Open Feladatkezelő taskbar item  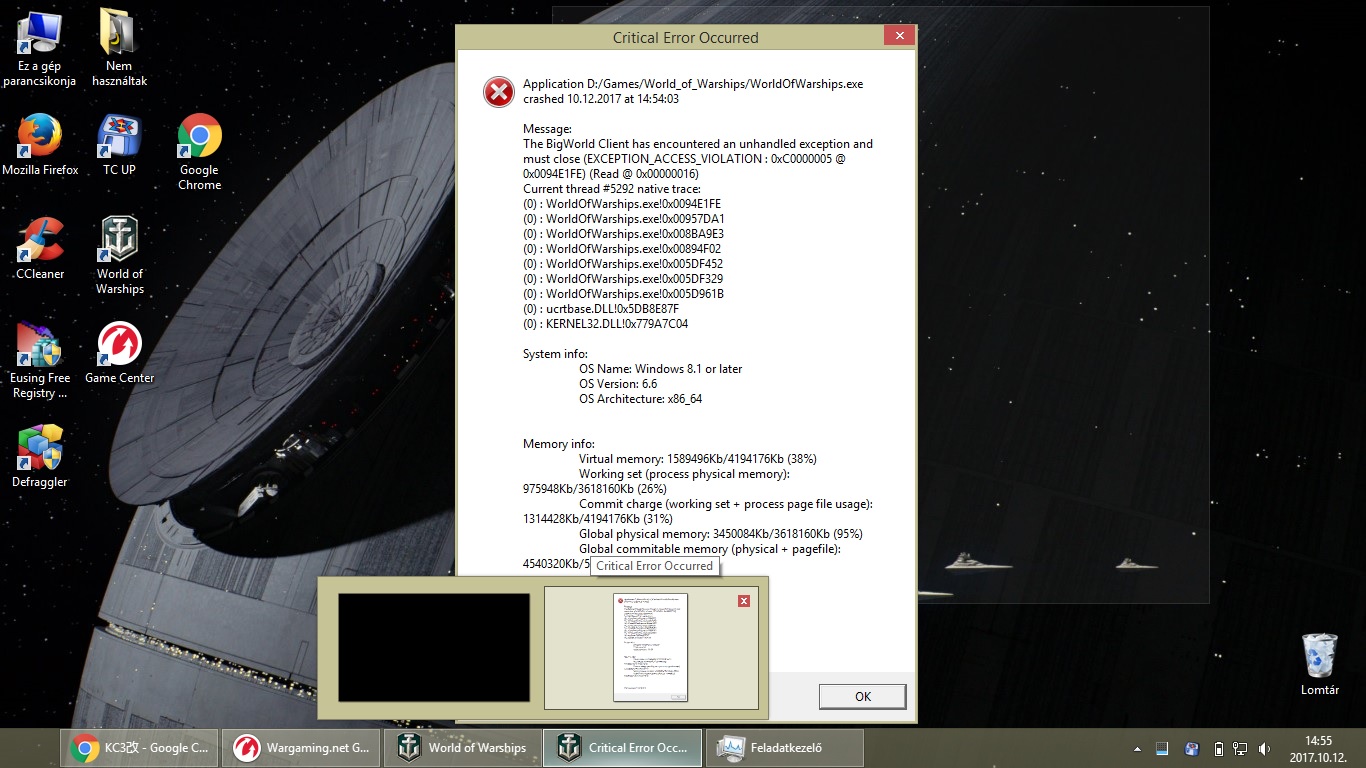785,747
